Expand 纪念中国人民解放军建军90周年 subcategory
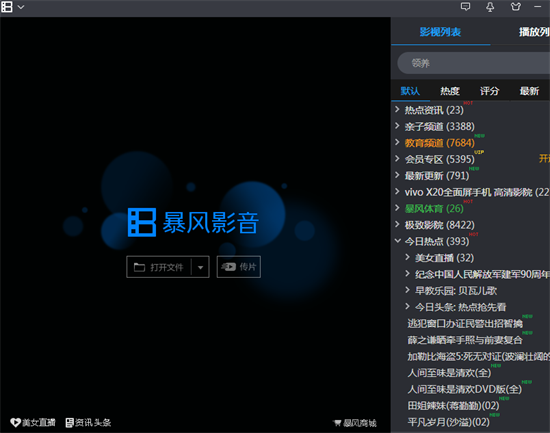550x433 pixels. point(407,274)
